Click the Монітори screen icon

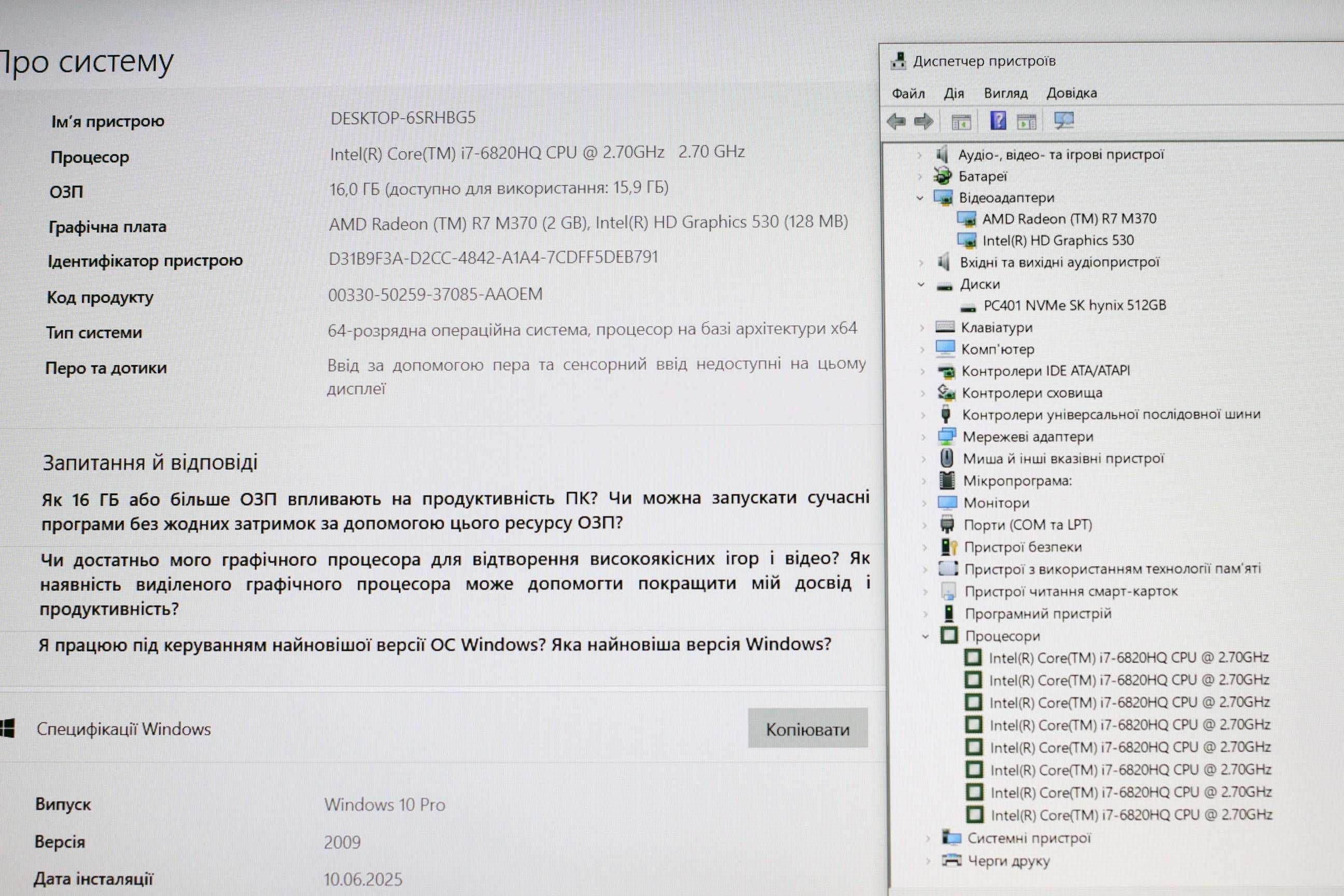(x=947, y=502)
